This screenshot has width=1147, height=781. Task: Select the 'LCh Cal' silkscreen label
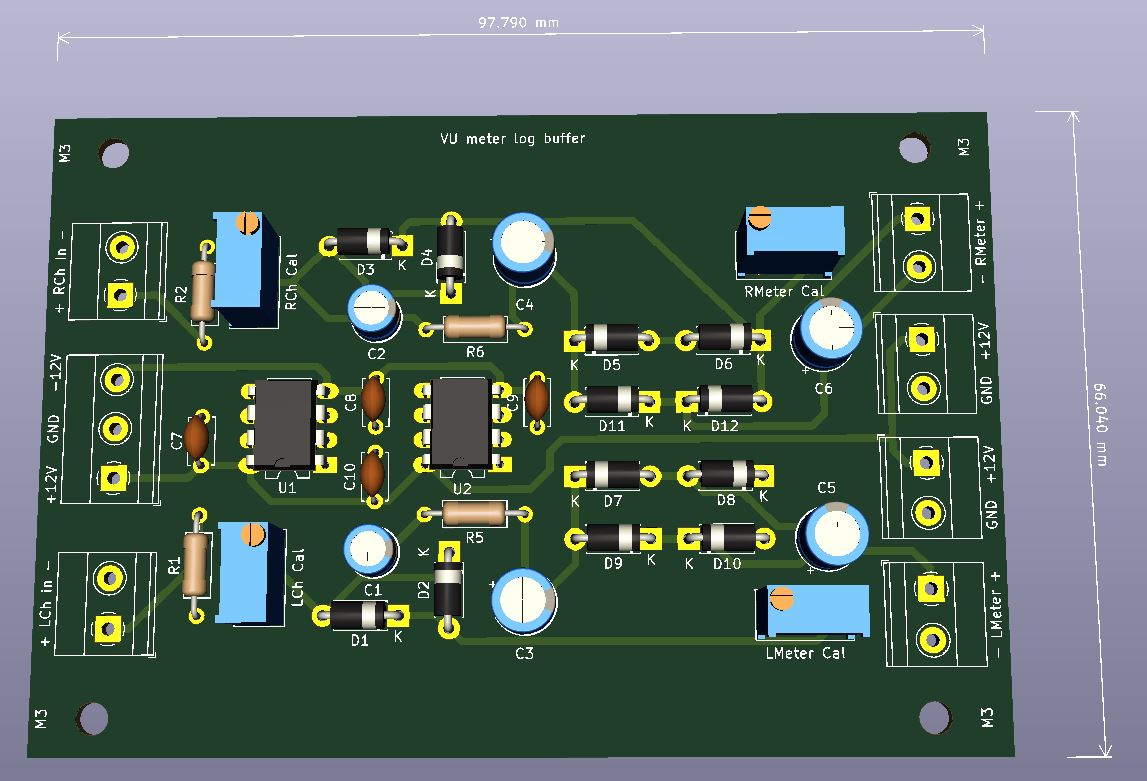pyautogui.click(x=297, y=577)
